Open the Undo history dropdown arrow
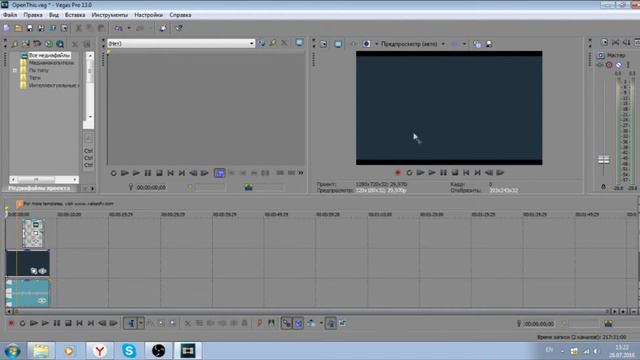The width and height of the screenshot is (640, 360). [x=129, y=28]
